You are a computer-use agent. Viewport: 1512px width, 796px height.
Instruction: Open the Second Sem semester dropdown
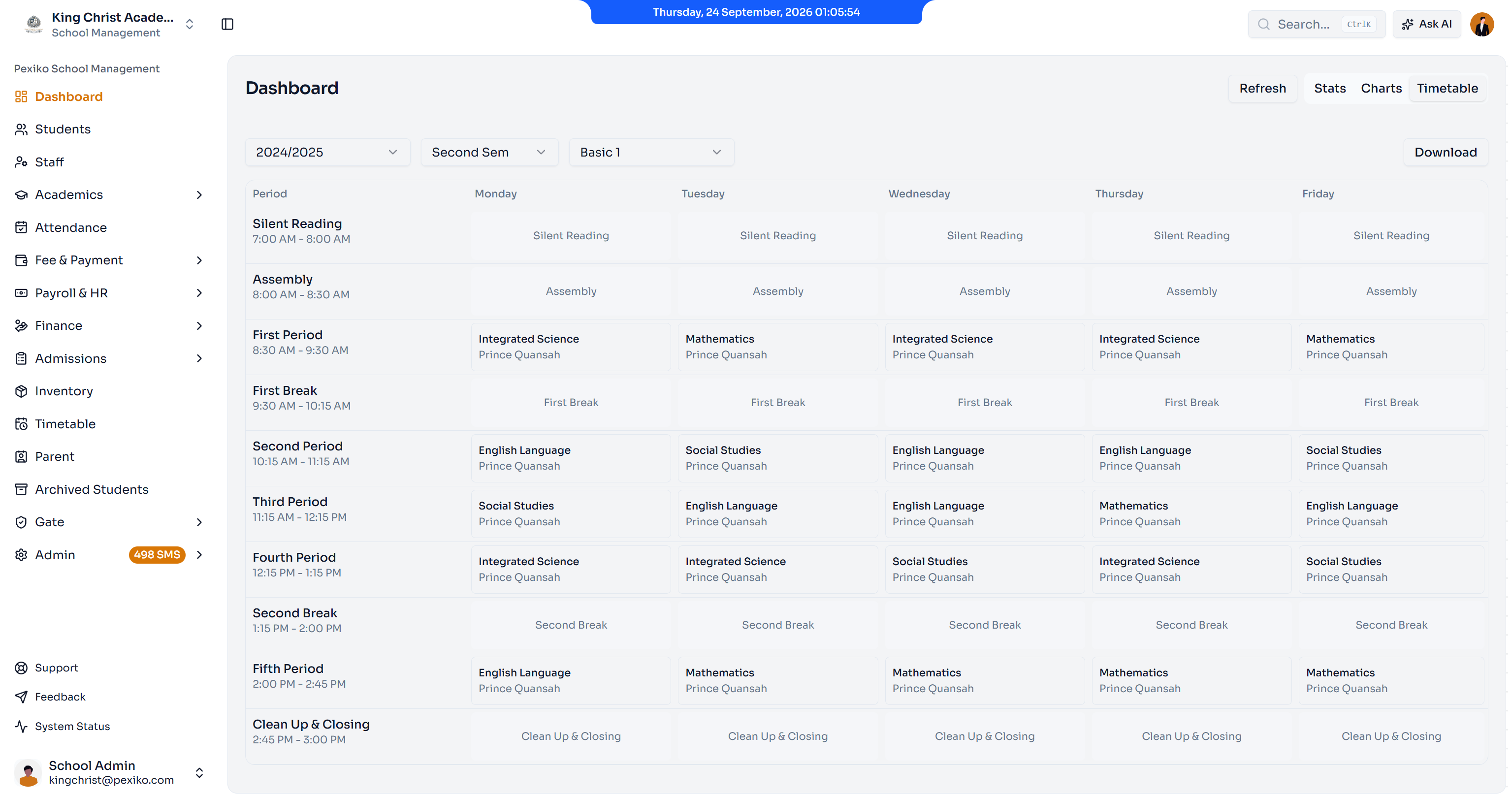489,152
